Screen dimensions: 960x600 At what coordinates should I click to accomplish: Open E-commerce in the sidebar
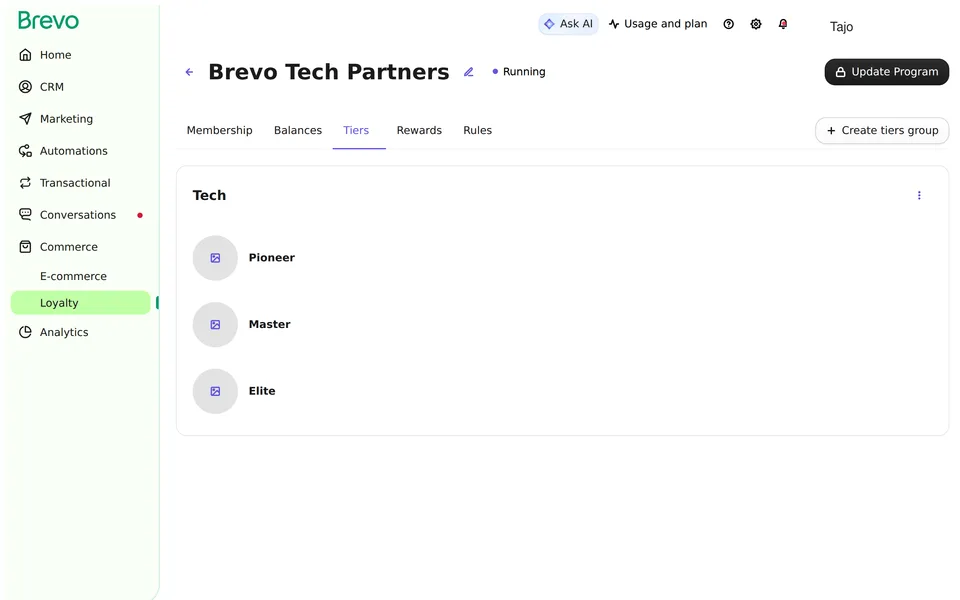click(x=73, y=276)
